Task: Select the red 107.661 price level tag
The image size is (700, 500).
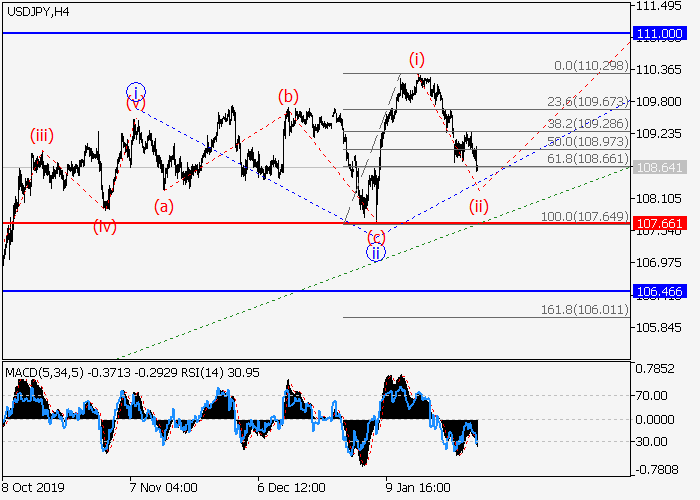Action: [x=659, y=223]
